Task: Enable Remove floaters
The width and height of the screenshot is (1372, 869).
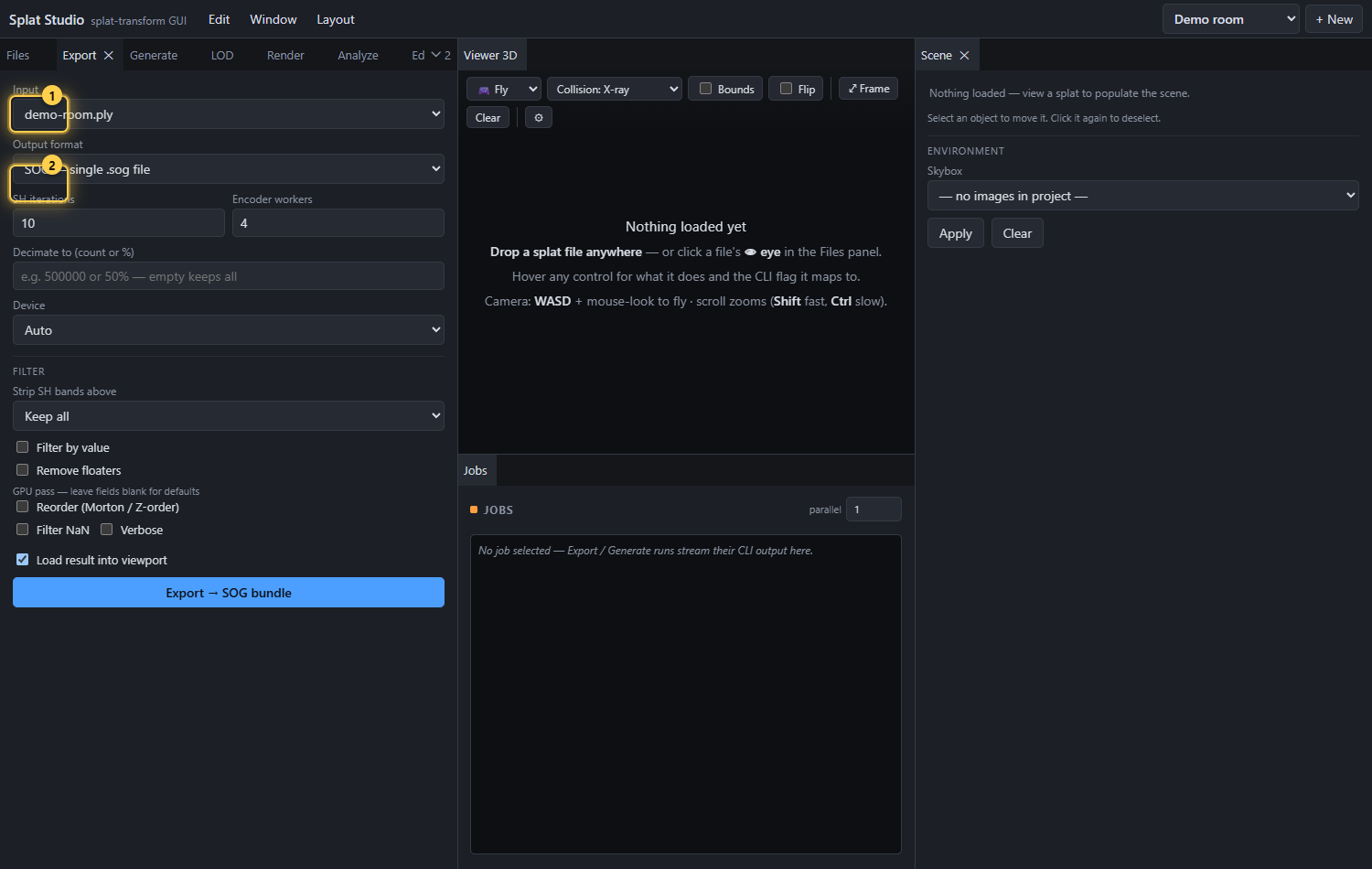Action: tap(23, 470)
